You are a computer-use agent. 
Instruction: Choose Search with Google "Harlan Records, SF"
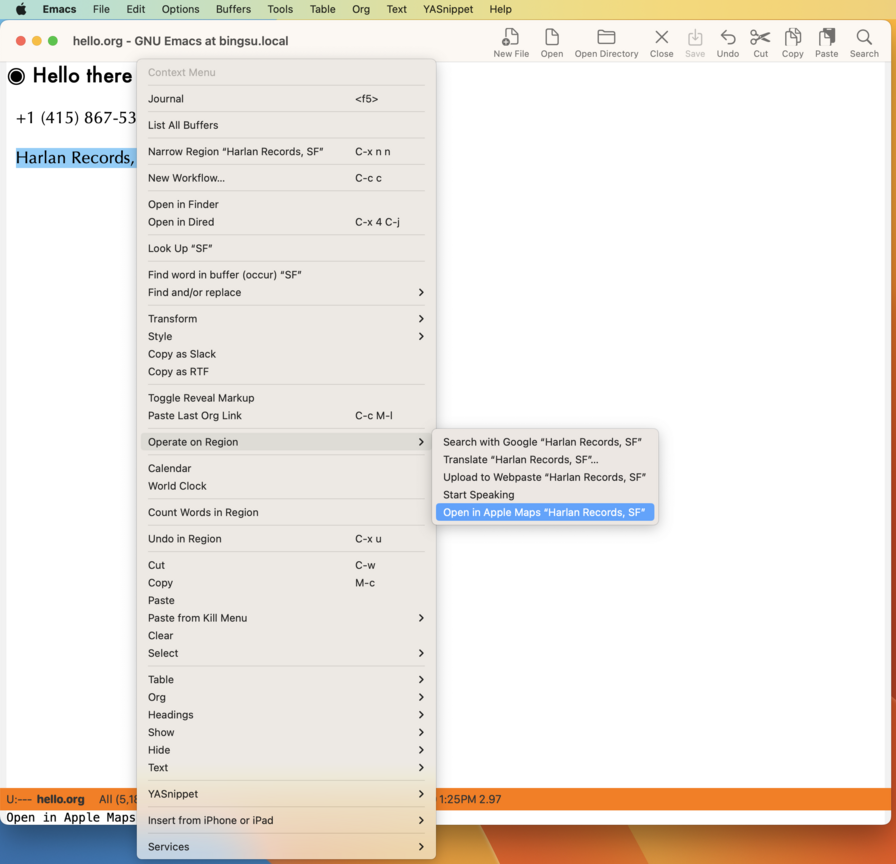pyautogui.click(x=545, y=442)
